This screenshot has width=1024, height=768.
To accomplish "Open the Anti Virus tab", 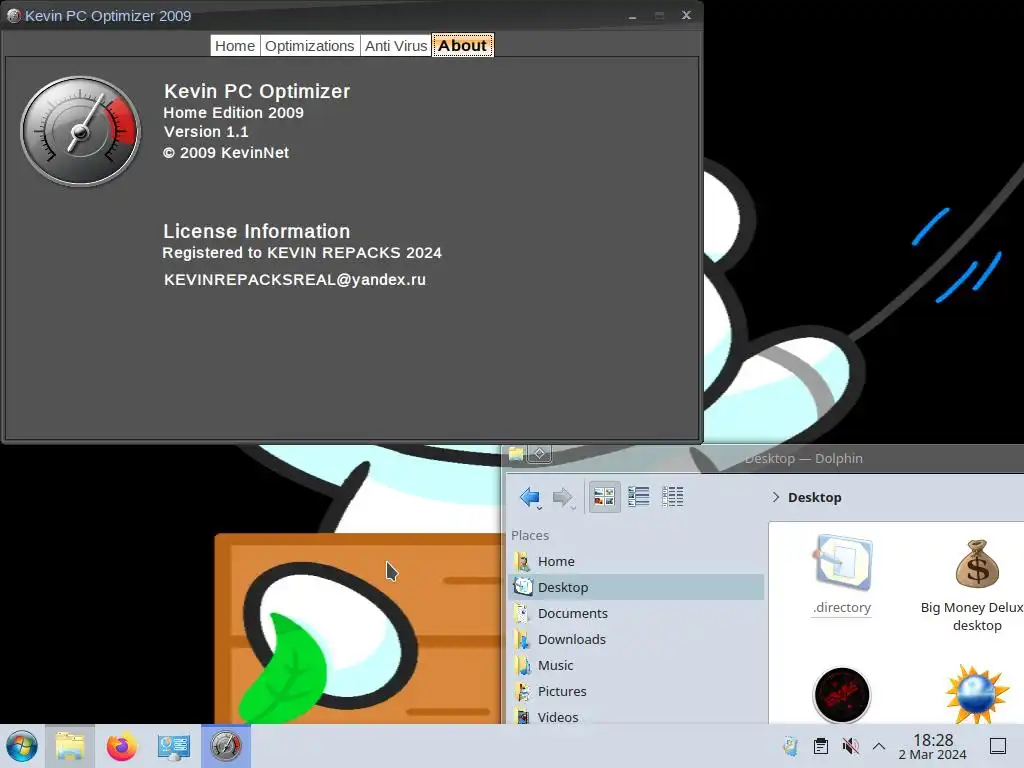I will point(396,46).
